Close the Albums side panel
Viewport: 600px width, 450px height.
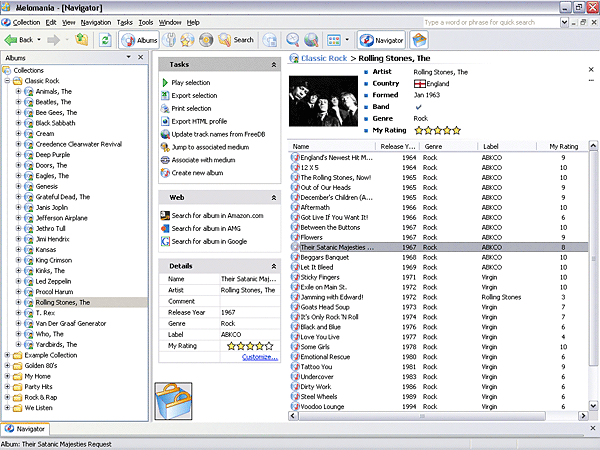[140, 57]
